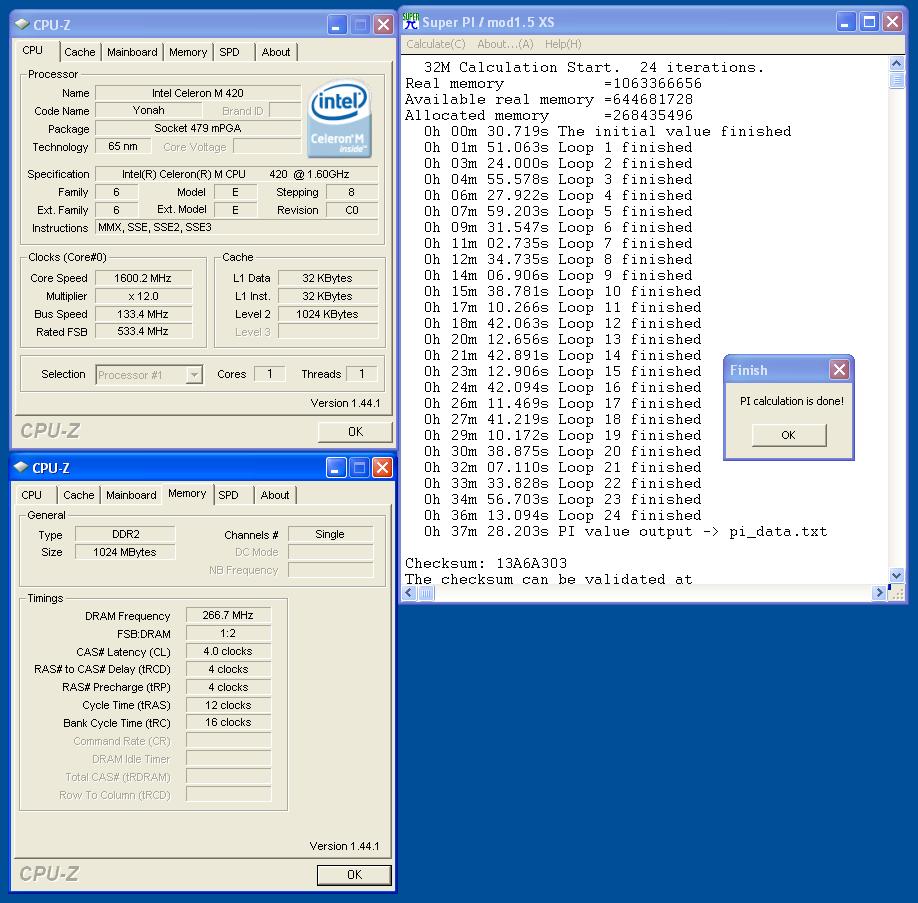918x903 pixels.
Task: Close the bottom CPU-Z Memory window
Action: pyautogui.click(x=382, y=468)
